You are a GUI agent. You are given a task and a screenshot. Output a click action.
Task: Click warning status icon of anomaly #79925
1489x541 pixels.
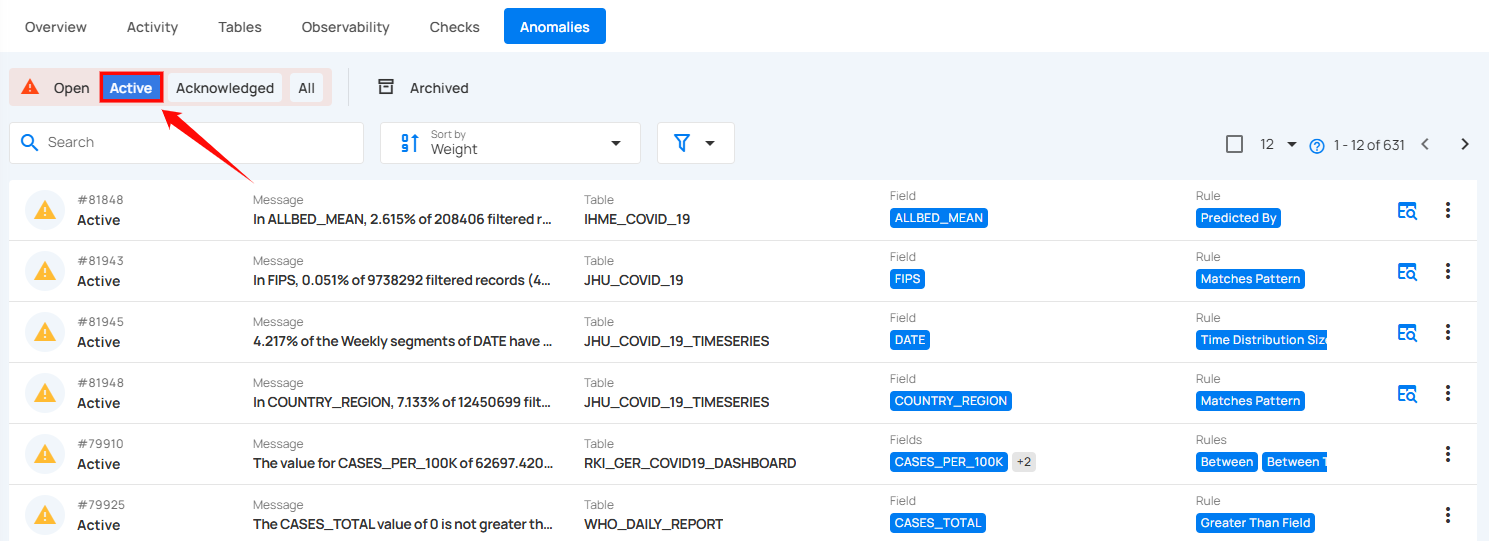click(45, 515)
